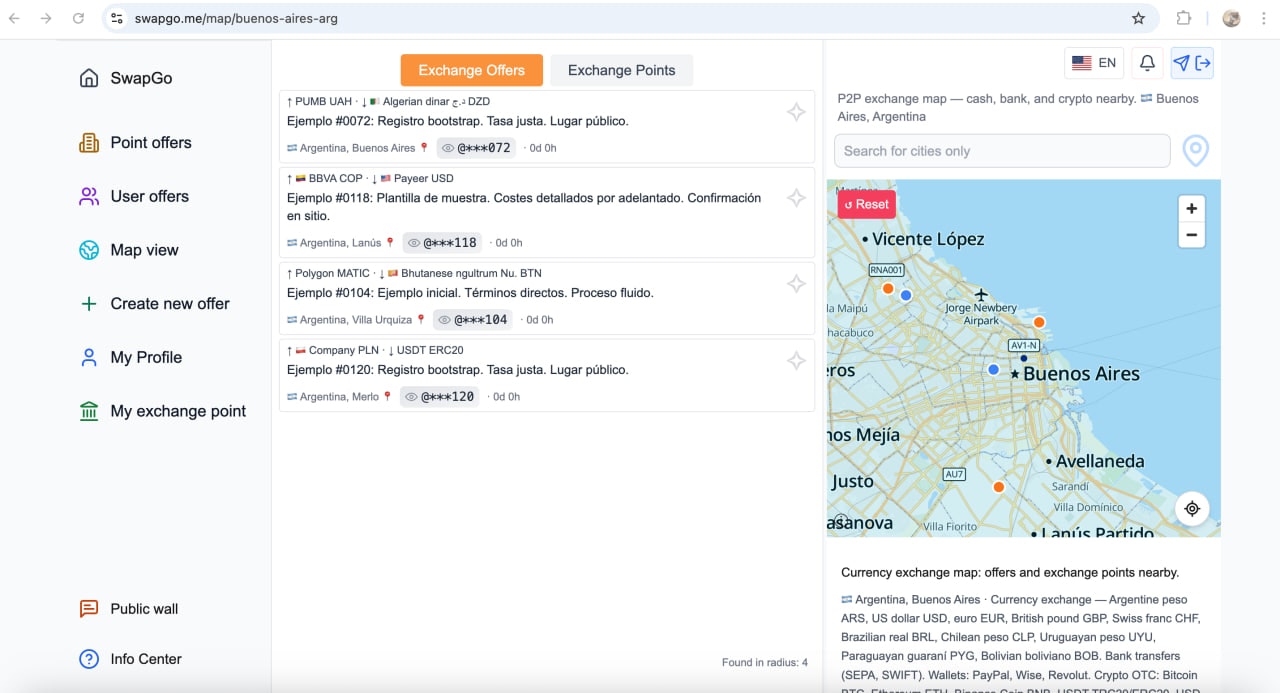Select Point offers in the sidebar
This screenshot has width=1280, height=693.
click(x=150, y=142)
